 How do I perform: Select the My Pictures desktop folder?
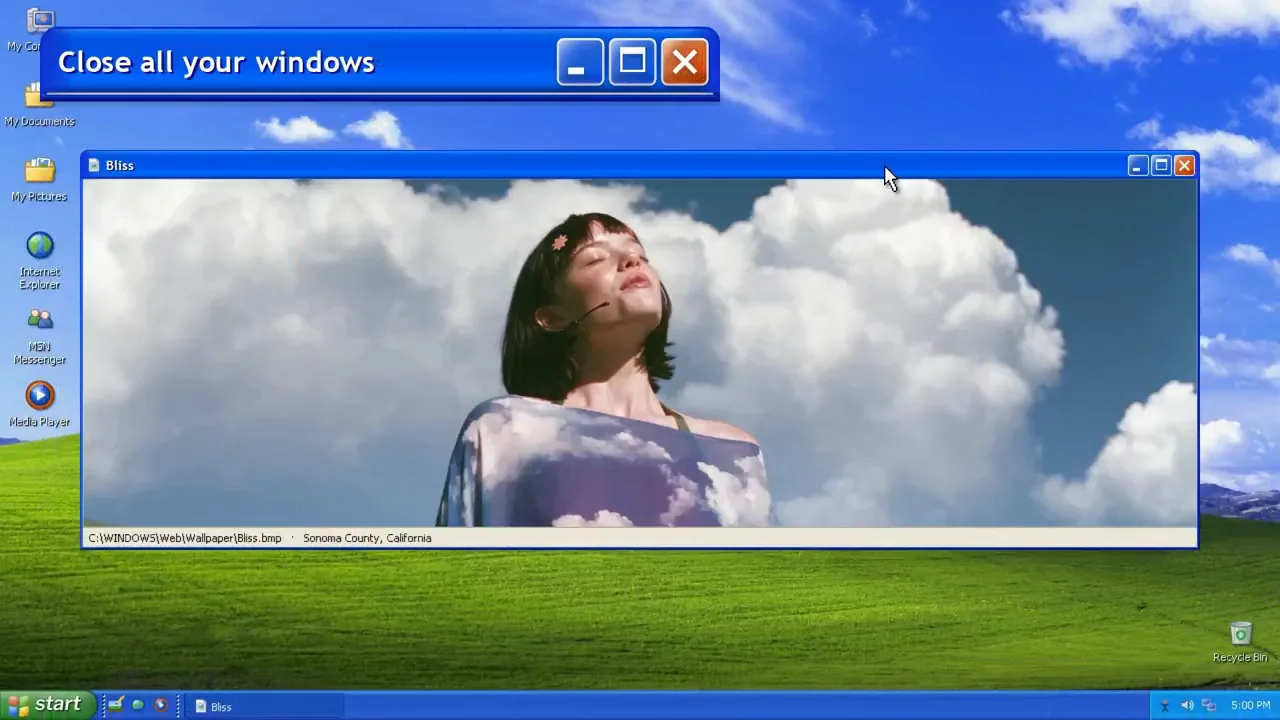tap(40, 170)
